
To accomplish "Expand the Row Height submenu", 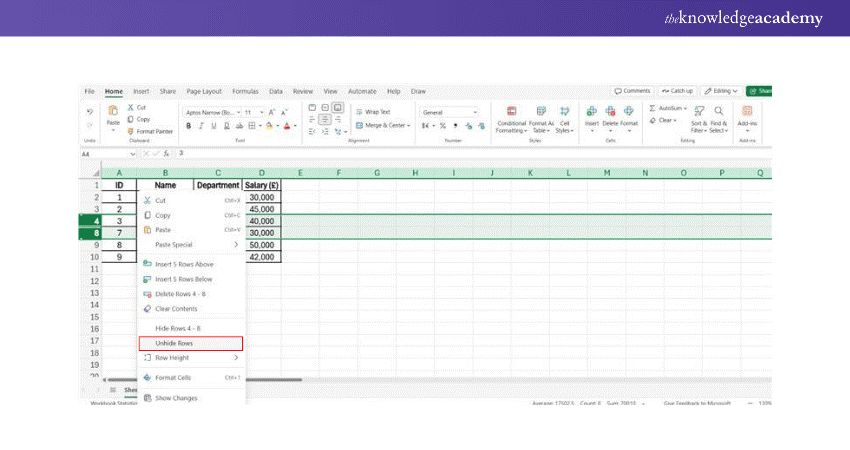I will 190,357.
